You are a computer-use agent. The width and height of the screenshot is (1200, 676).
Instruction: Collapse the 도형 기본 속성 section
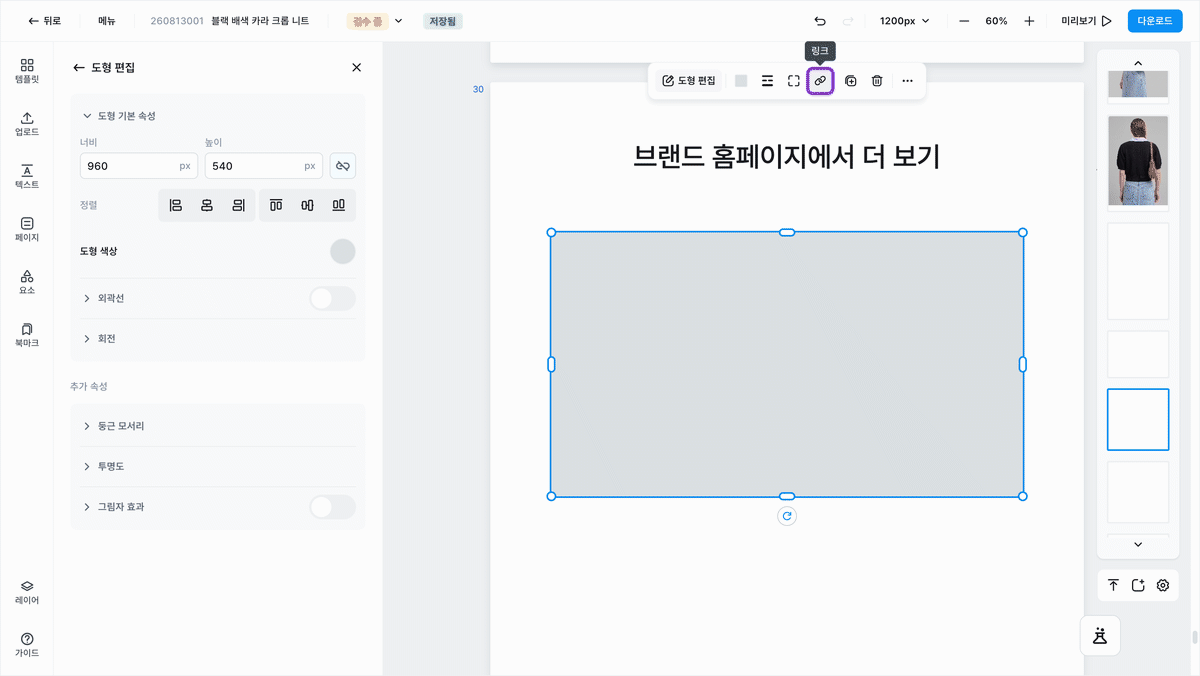pos(118,116)
